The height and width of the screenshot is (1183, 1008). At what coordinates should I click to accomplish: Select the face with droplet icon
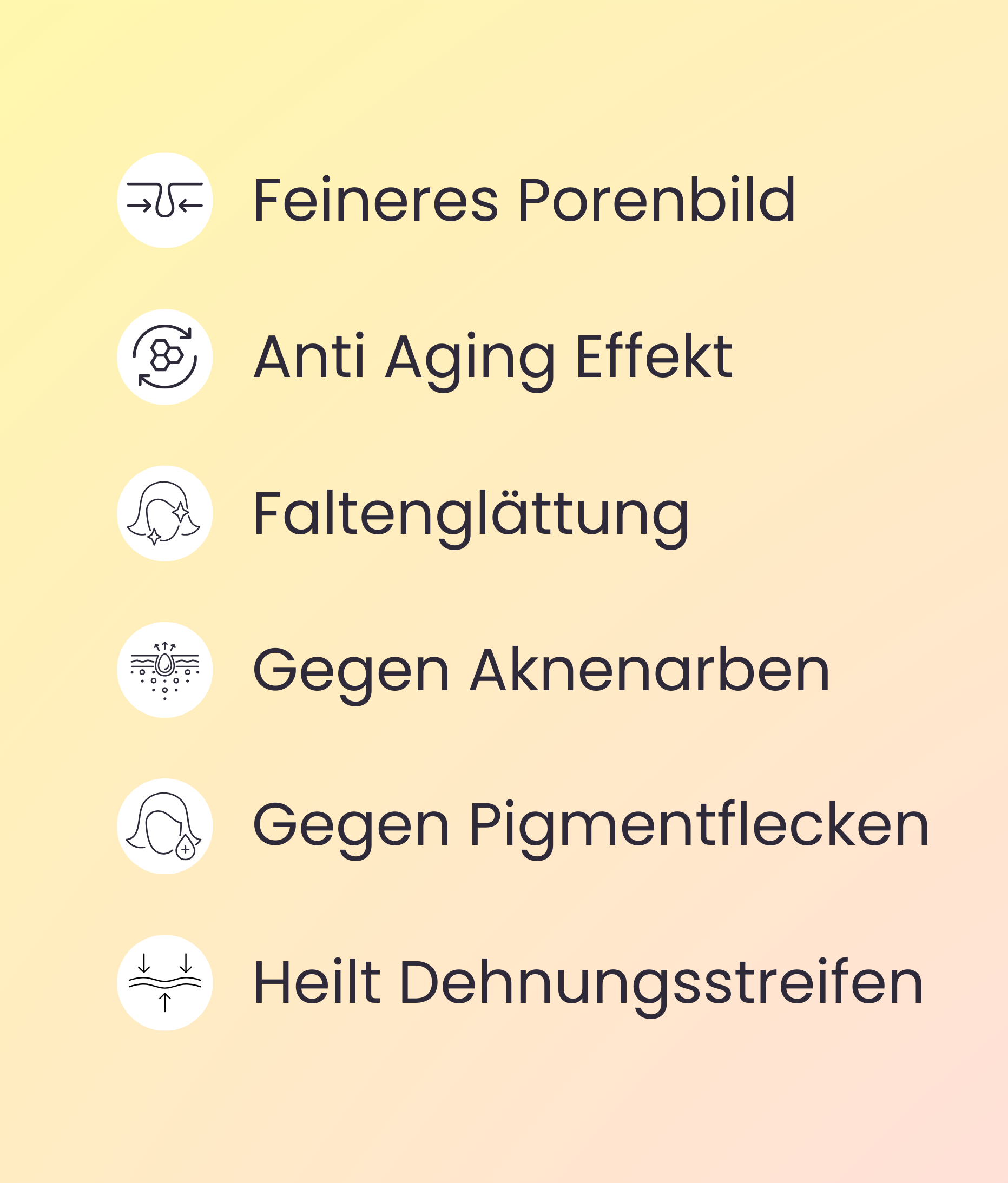coord(164,826)
